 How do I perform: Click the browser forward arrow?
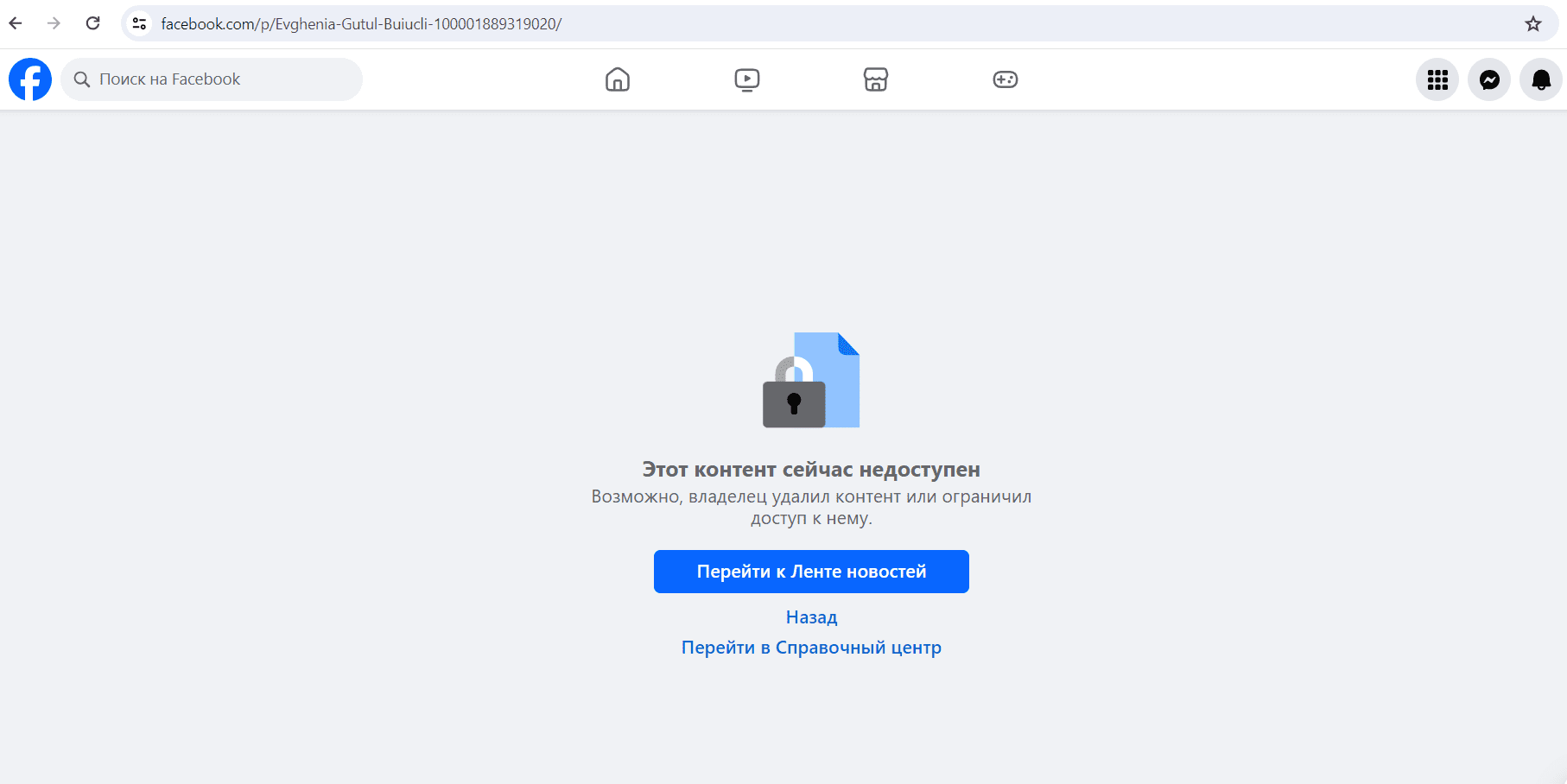(x=54, y=23)
